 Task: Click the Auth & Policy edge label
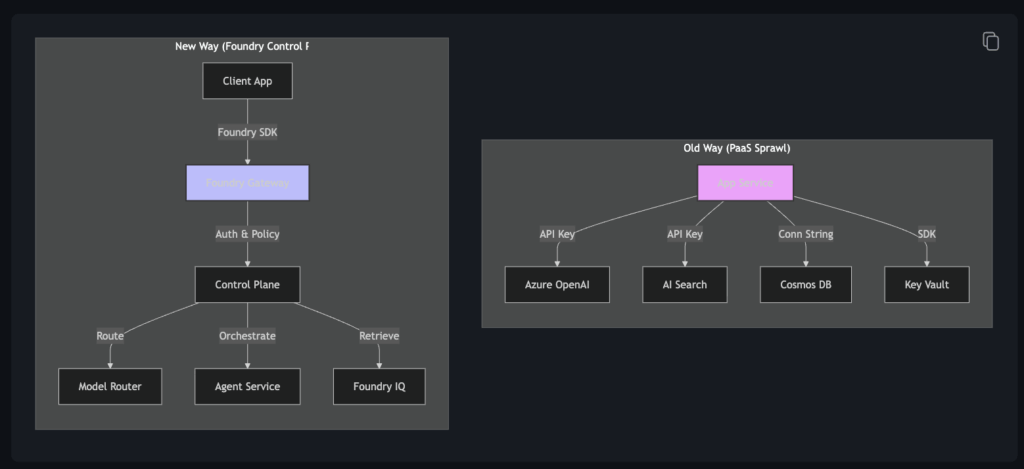click(247, 234)
